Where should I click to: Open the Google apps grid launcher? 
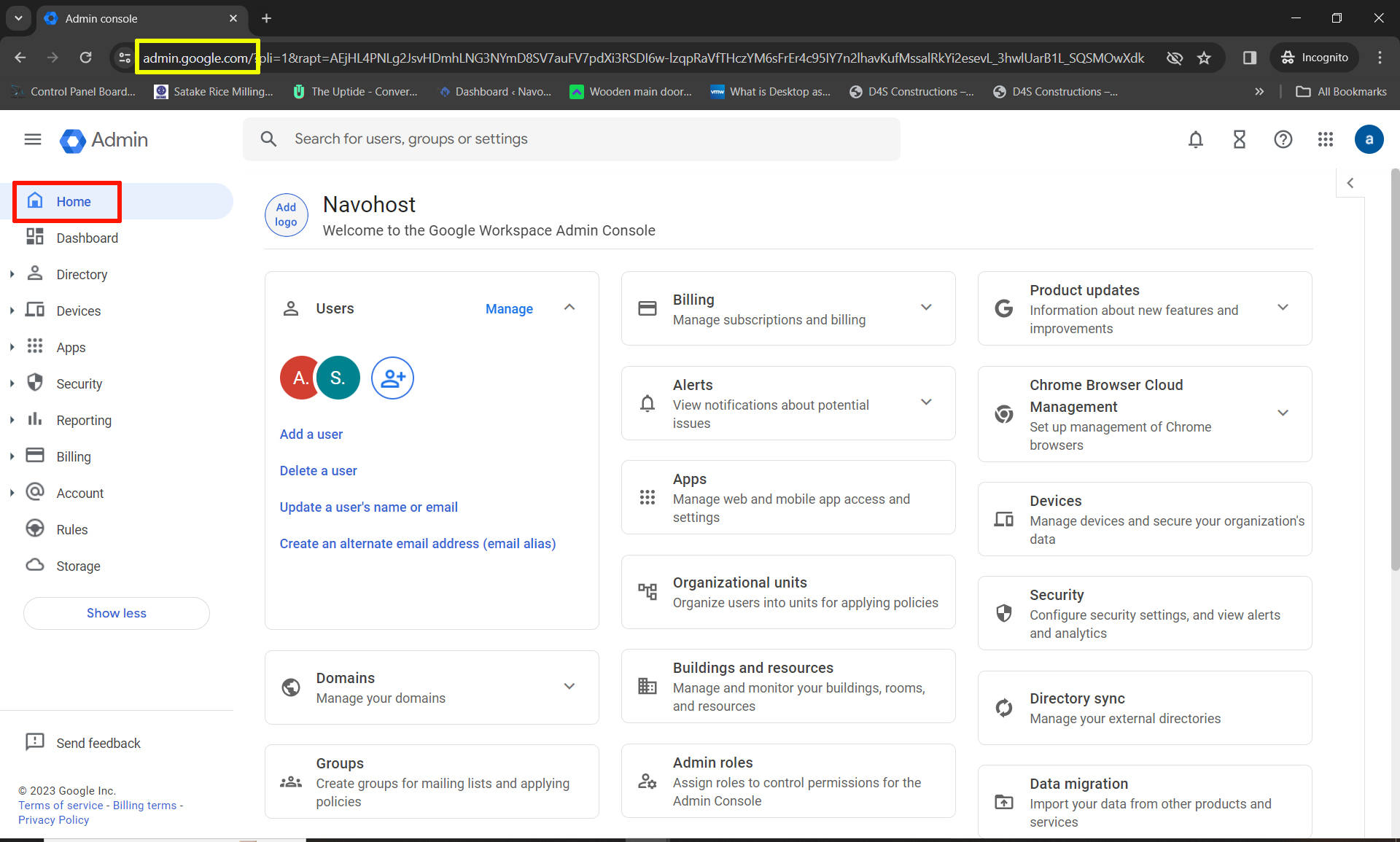tap(1326, 139)
